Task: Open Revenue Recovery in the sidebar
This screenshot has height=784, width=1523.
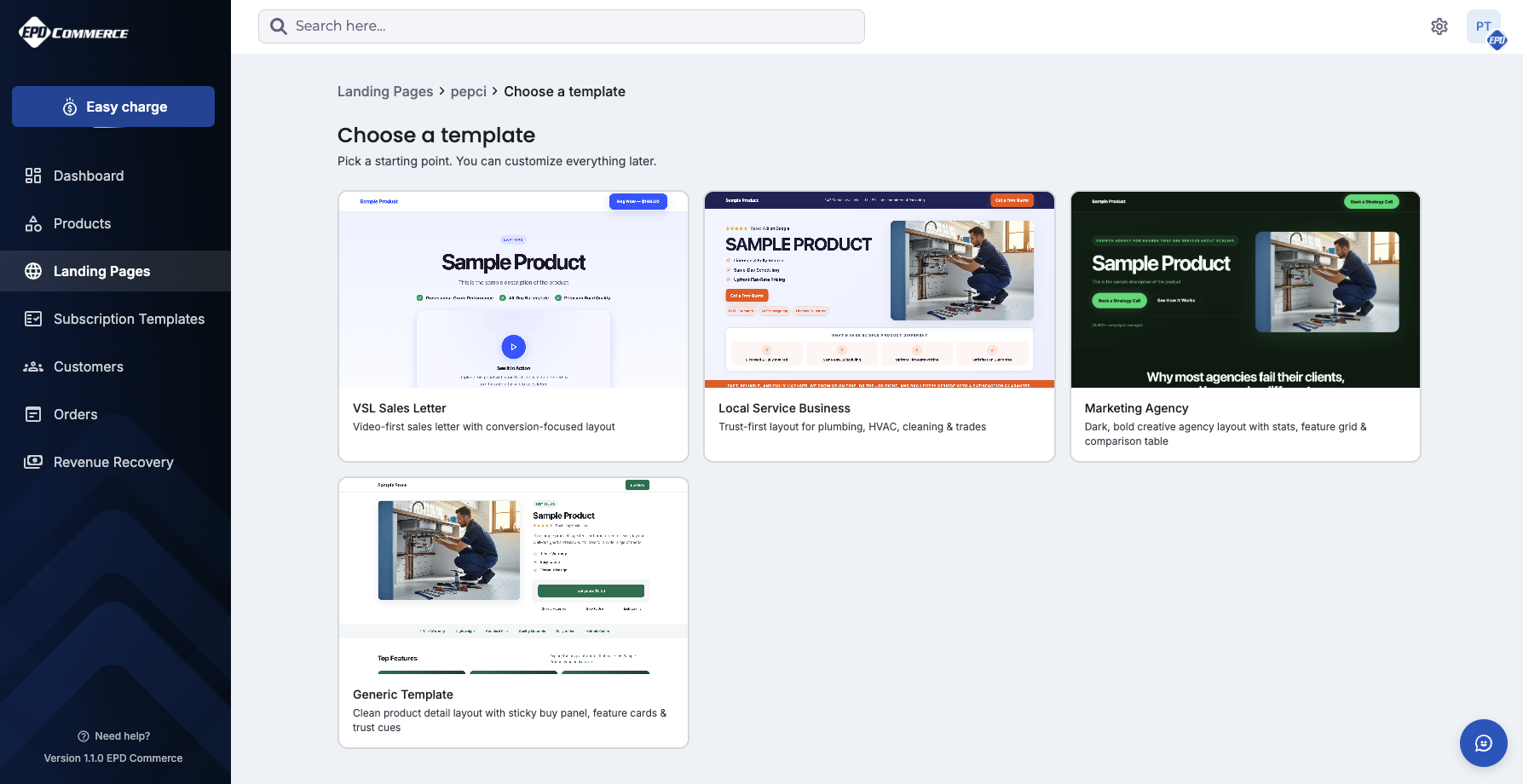Action: point(115,462)
